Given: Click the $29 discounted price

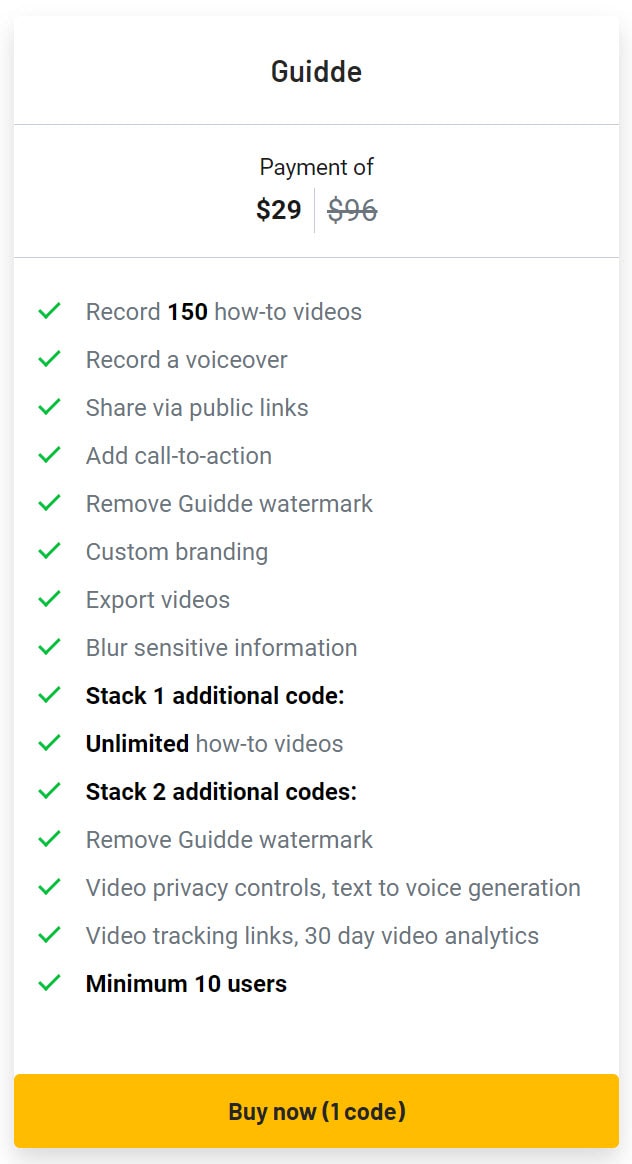Looking at the screenshot, I should point(278,210).
